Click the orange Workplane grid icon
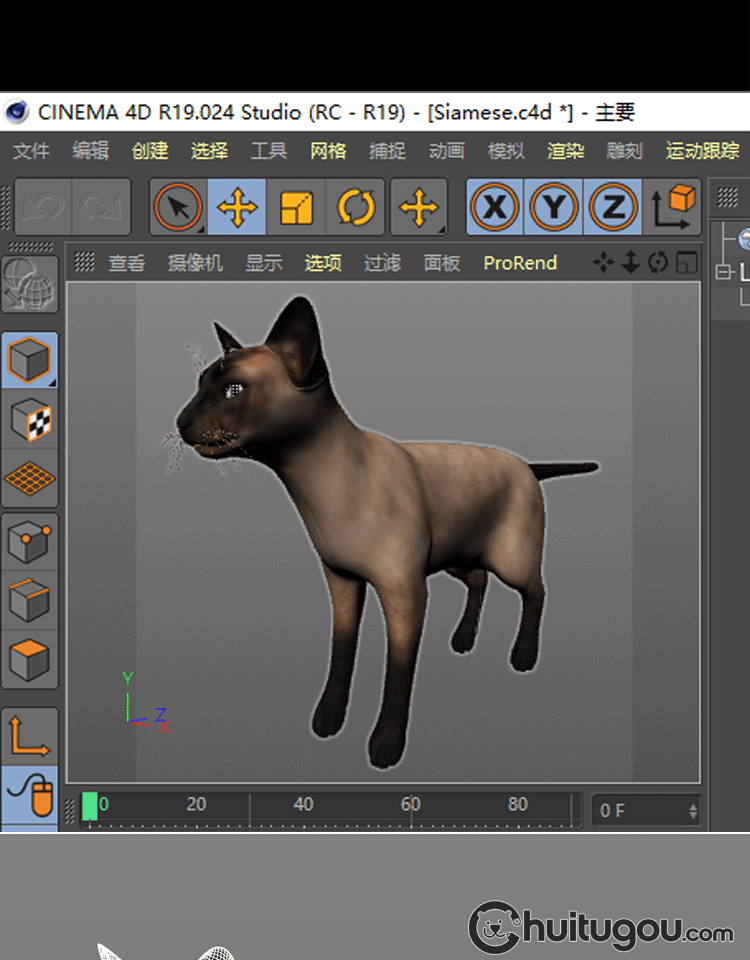Viewport: 750px width, 960px height. (29, 478)
